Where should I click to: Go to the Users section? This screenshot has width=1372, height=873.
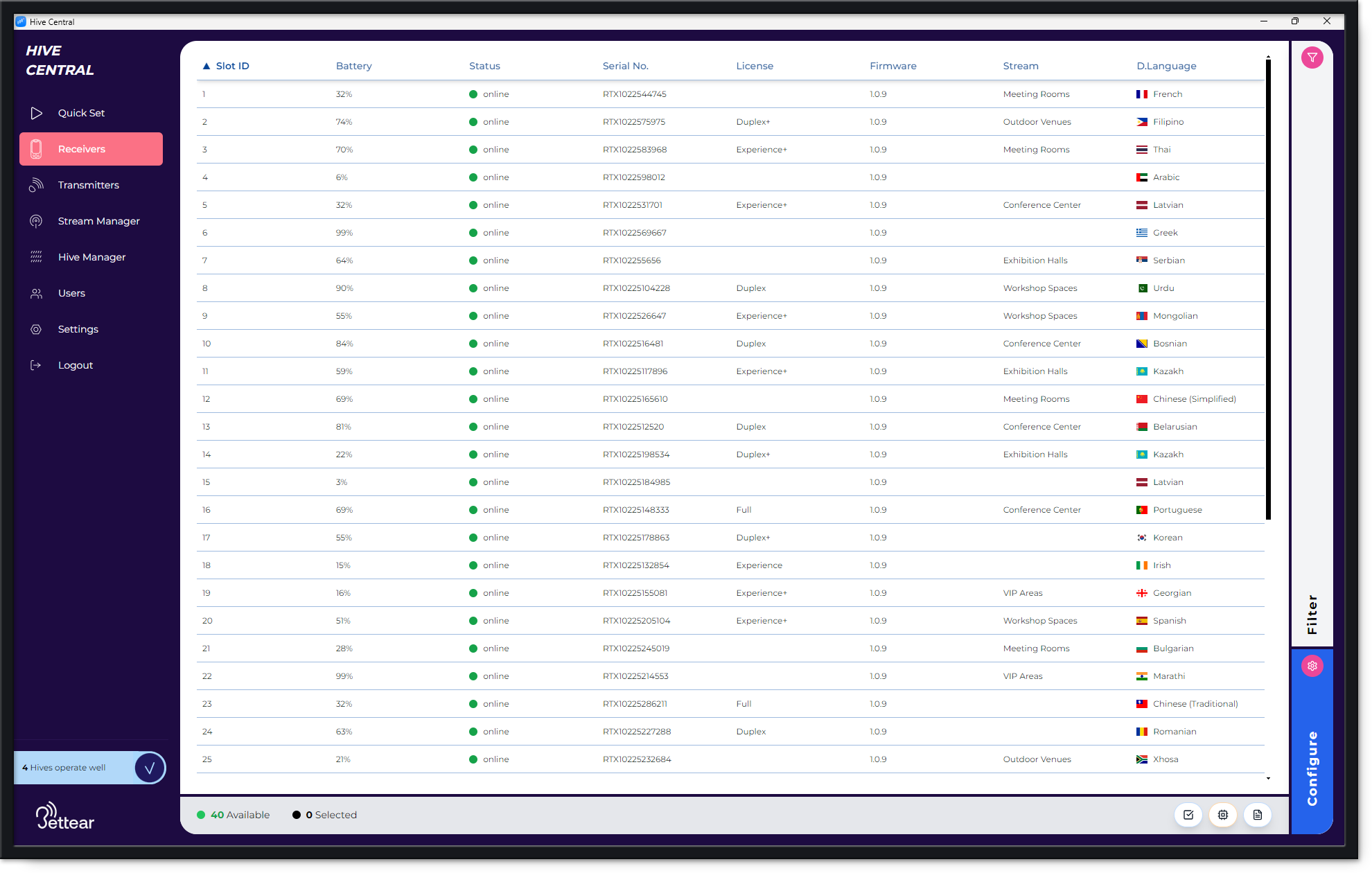point(71,293)
